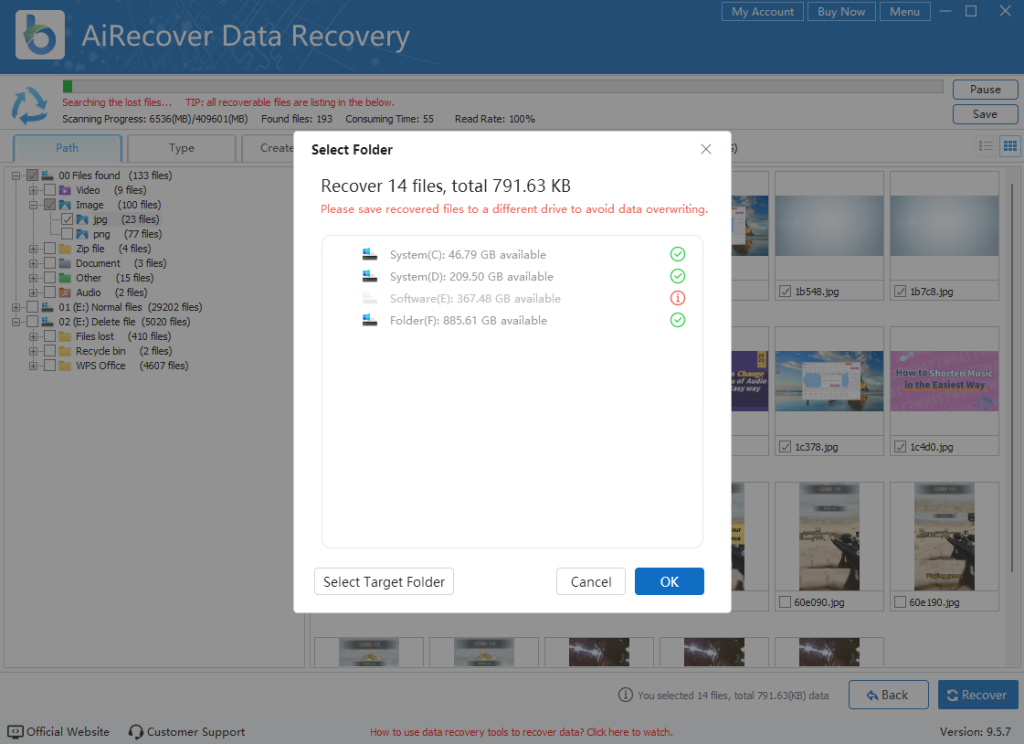Switch to the Path tab

[x=67, y=148]
